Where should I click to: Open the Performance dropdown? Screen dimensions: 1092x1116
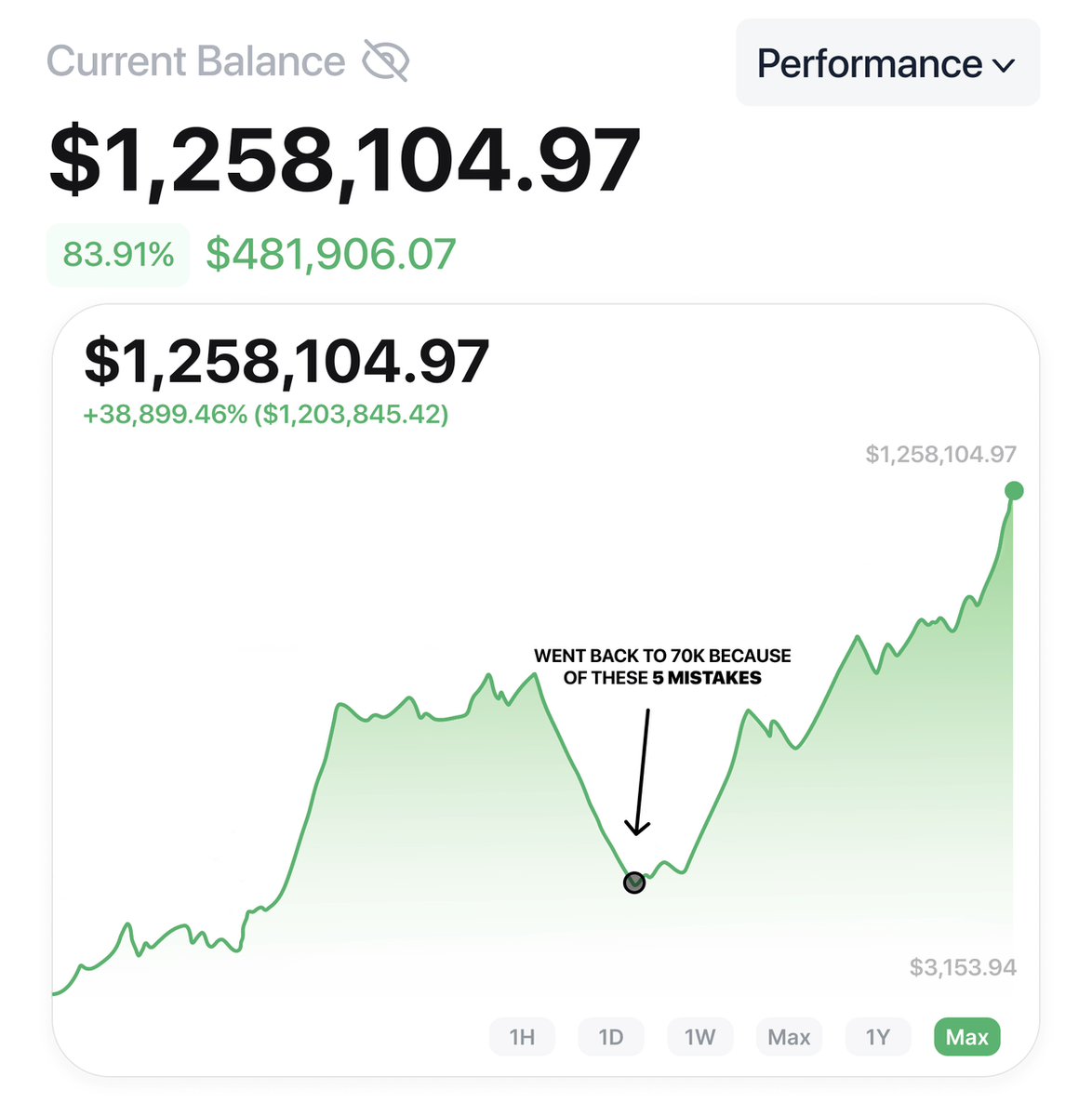pyautogui.click(x=887, y=62)
